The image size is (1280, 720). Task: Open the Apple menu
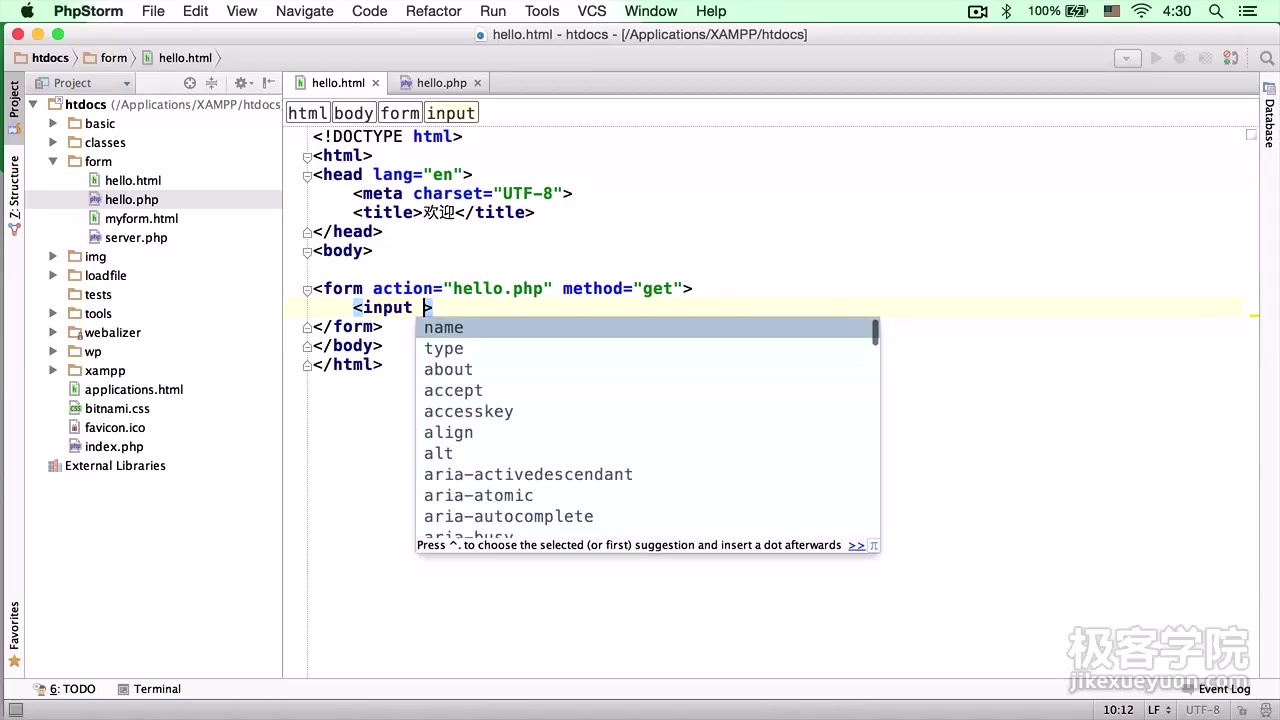(x=27, y=11)
